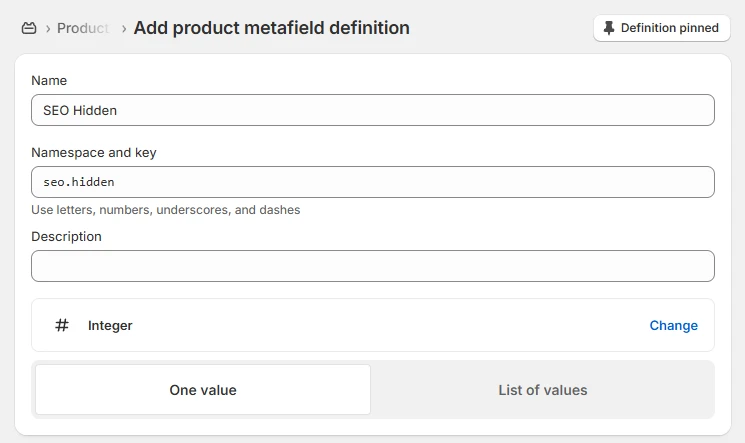The image size is (745, 443).
Task: Focus the Name input field
Action: click(372, 110)
